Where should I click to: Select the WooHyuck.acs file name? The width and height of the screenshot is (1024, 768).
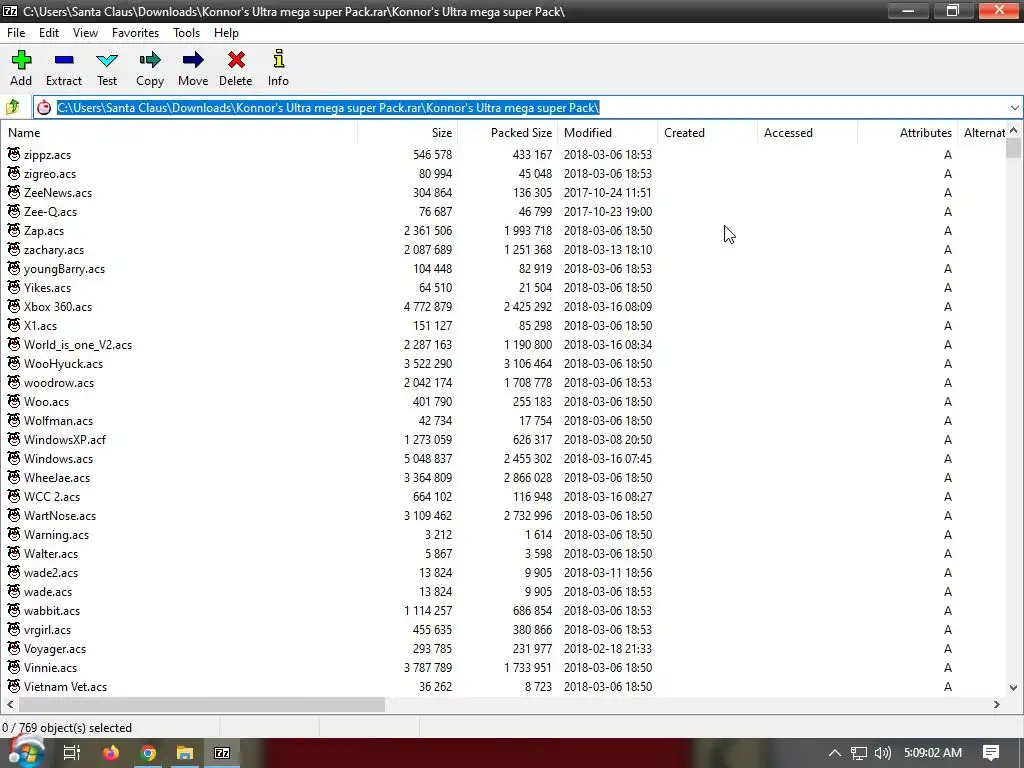click(63, 363)
